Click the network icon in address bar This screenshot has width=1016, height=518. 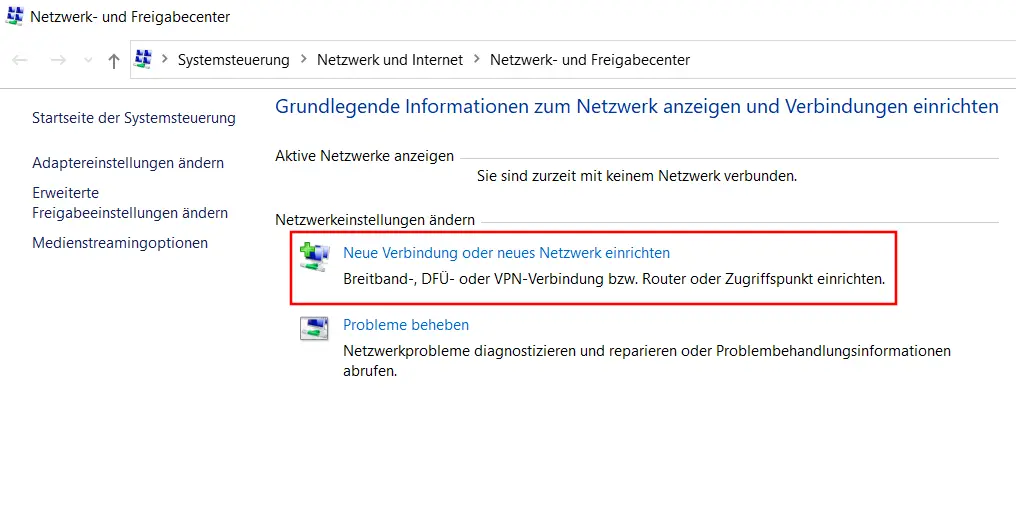click(144, 59)
